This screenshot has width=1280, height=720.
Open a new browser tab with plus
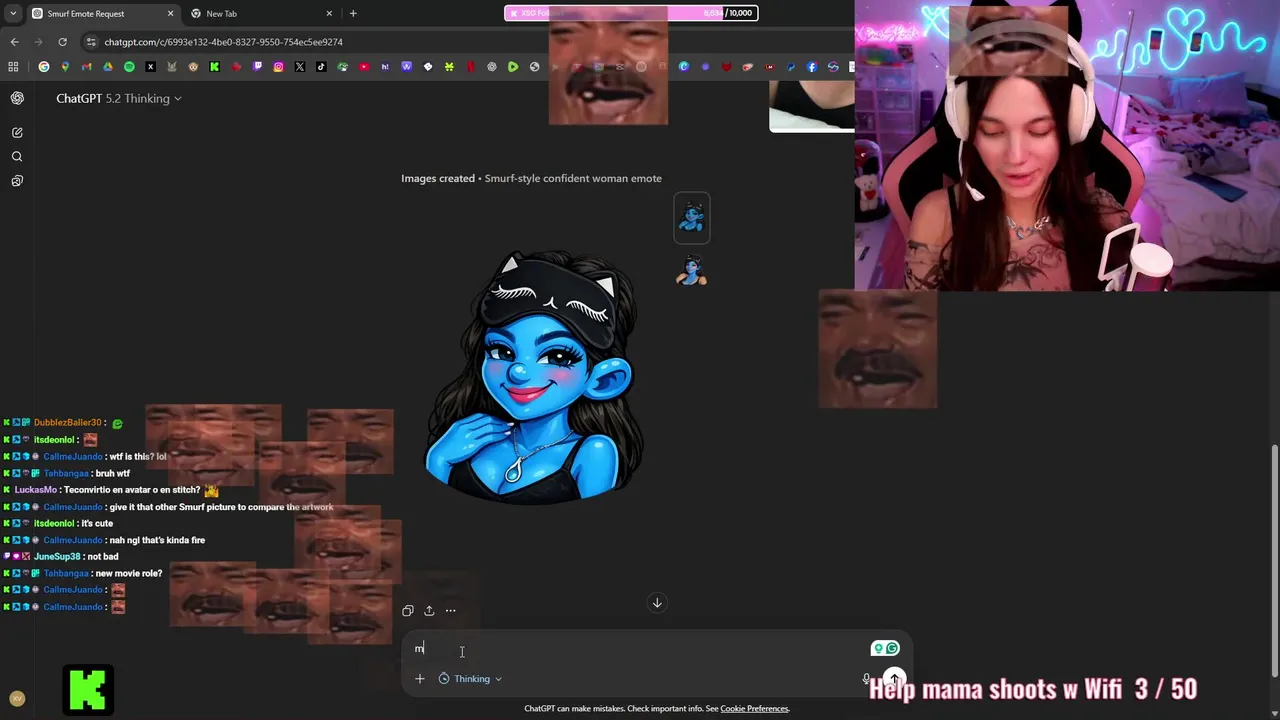(x=353, y=14)
